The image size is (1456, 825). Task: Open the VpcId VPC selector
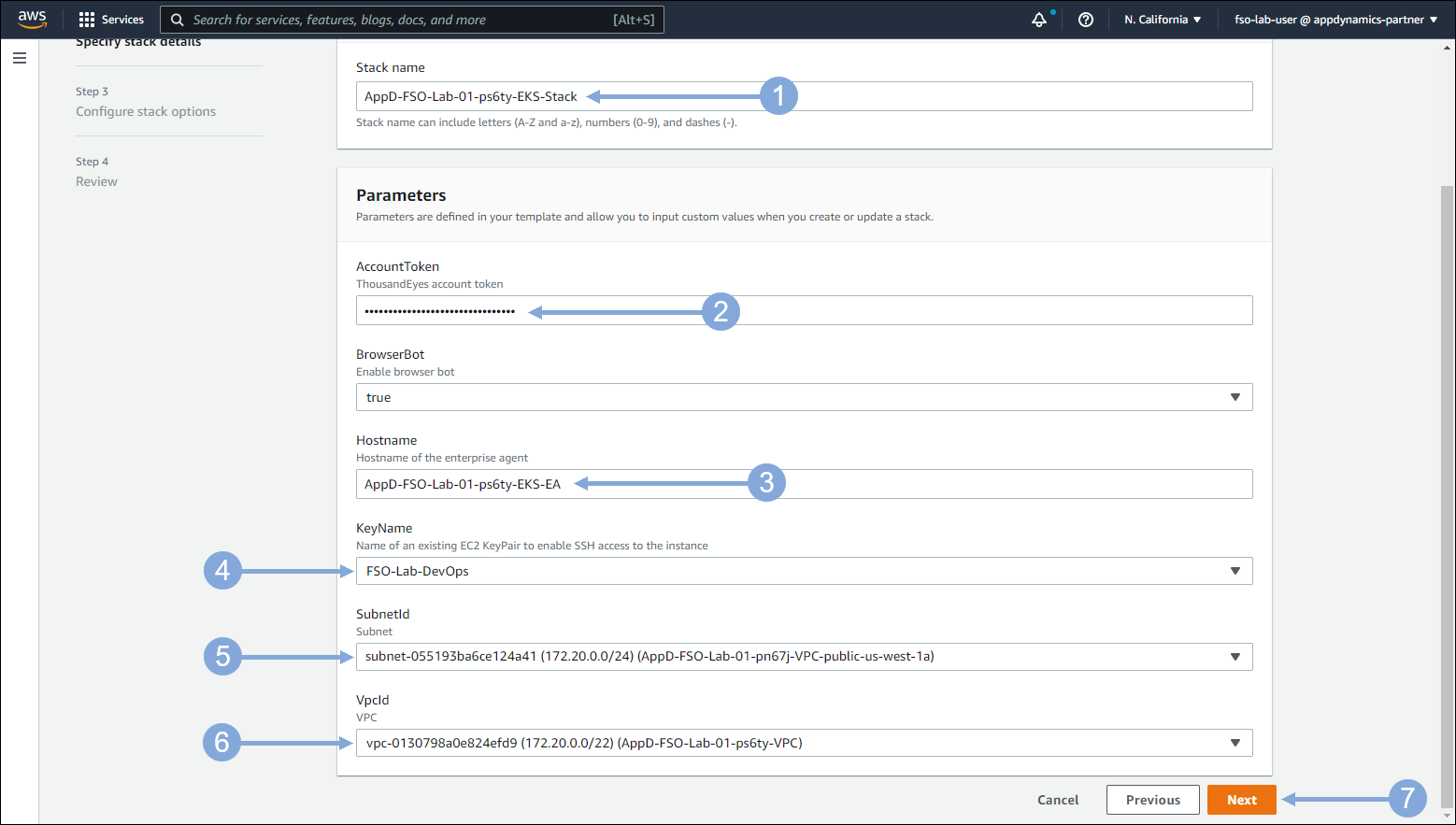[x=804, y=743]
